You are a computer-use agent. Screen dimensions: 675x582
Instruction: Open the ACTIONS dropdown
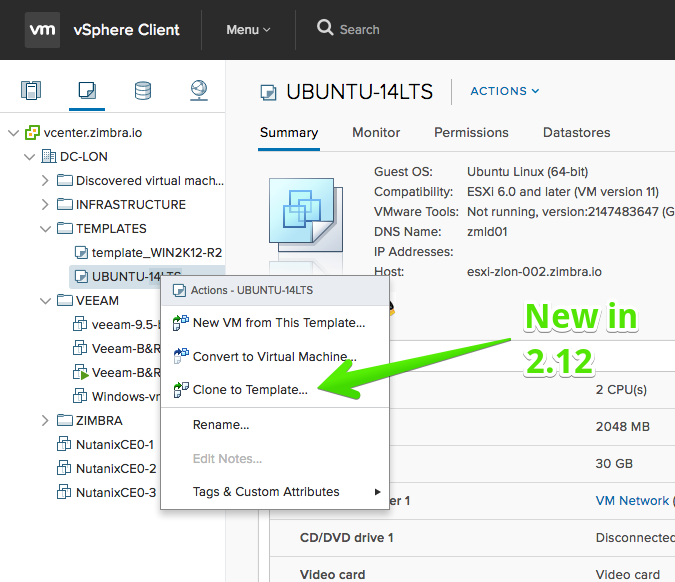point(505,91)
